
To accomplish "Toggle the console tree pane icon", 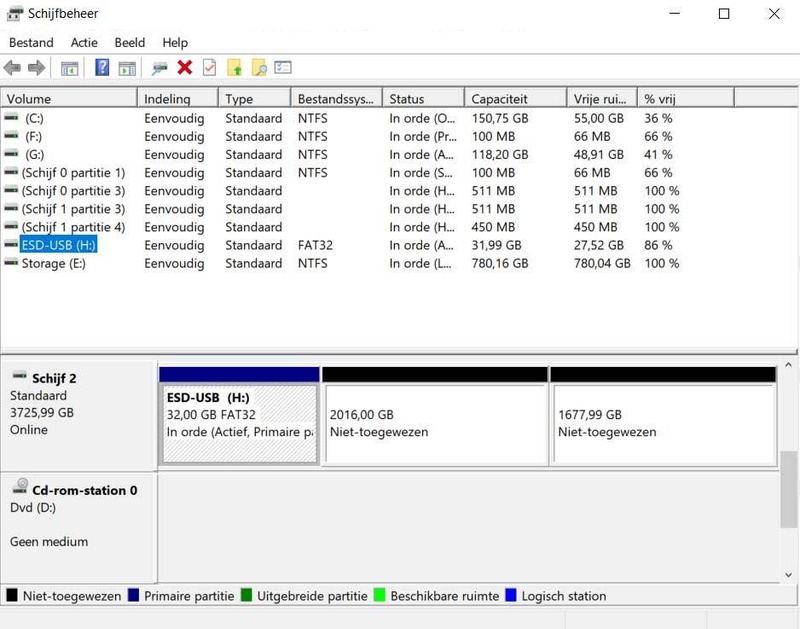I will pos(69,68).
